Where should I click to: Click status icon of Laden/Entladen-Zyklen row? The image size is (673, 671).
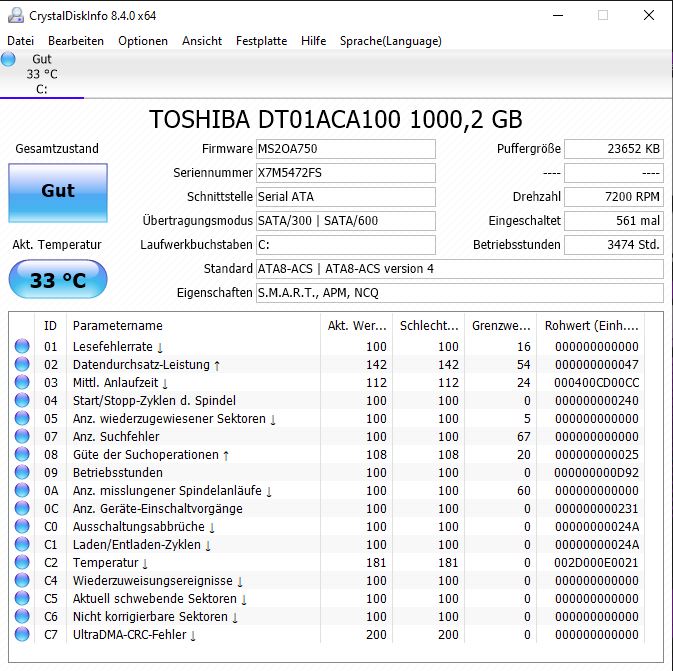(22, 544)
